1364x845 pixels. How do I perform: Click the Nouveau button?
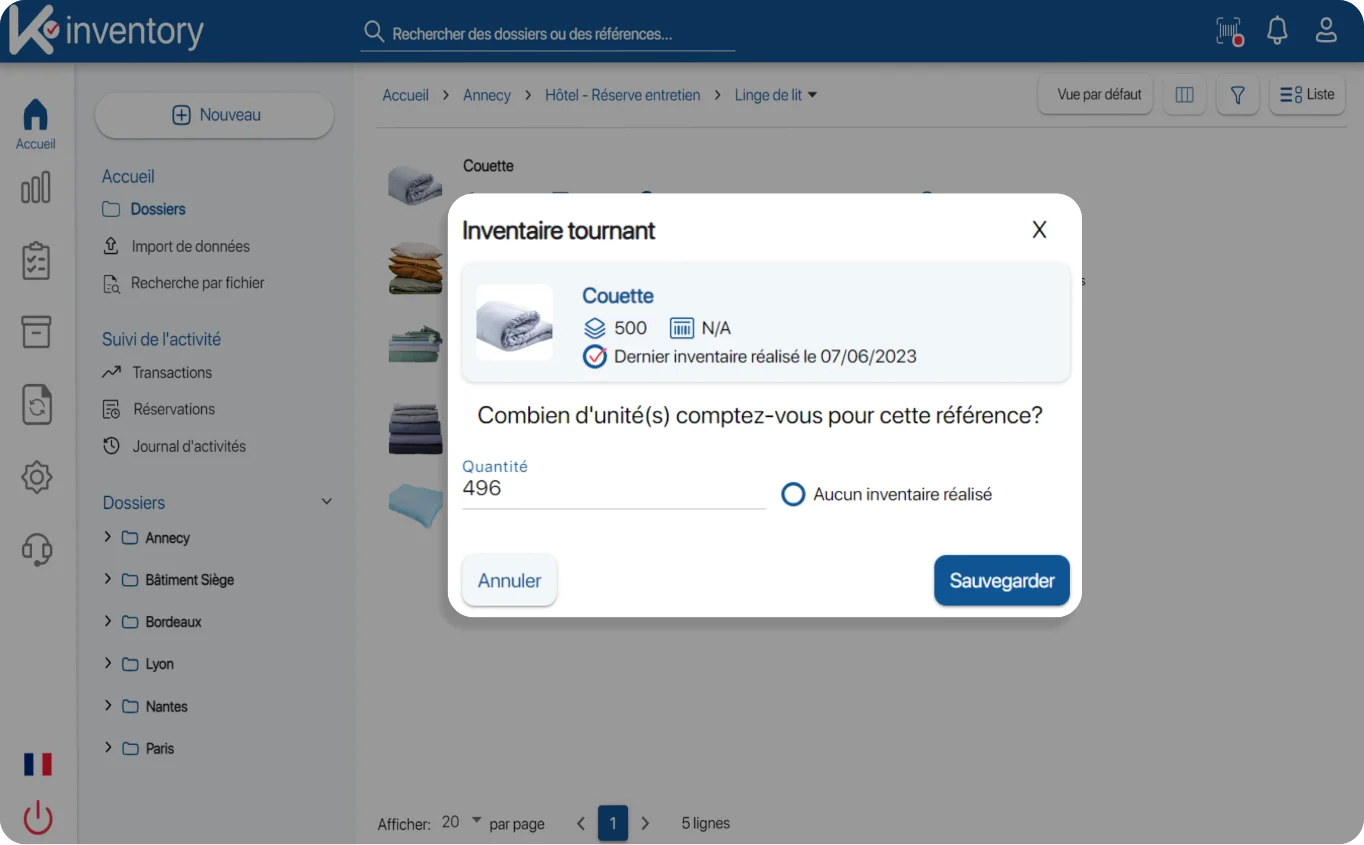point(214,115)
